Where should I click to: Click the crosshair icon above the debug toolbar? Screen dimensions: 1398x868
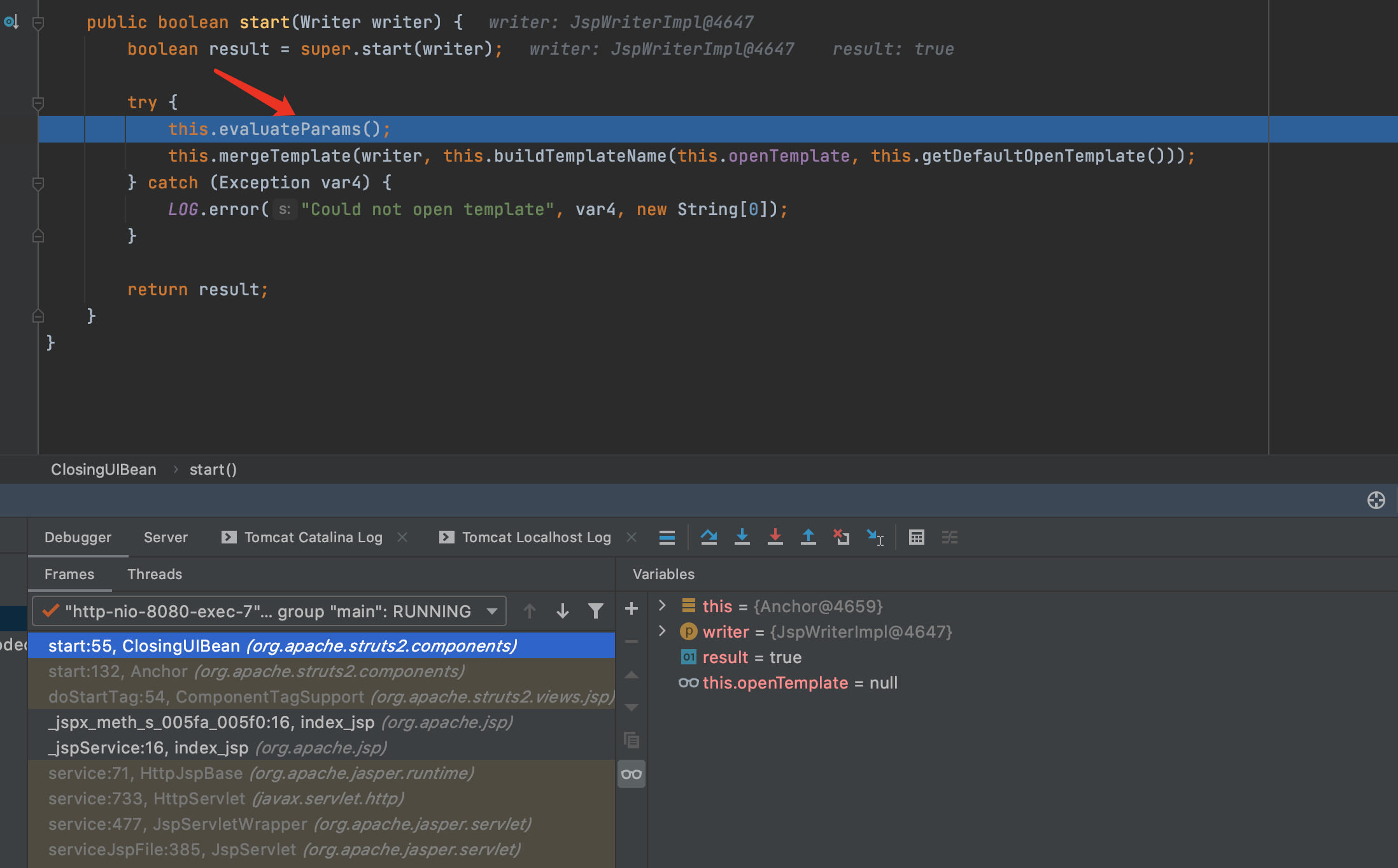1376,500
